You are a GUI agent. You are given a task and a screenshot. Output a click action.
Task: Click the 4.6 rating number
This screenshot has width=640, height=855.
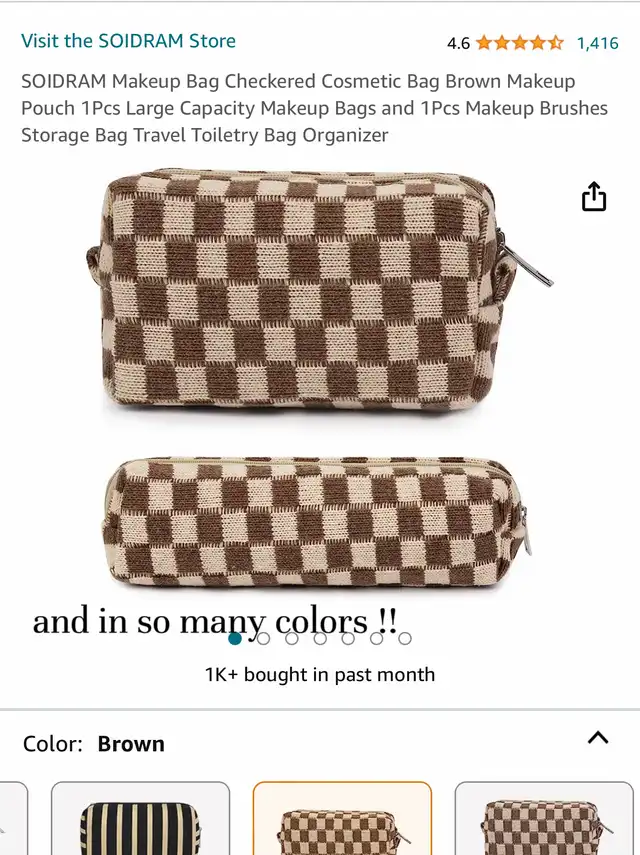coord(458,43)
